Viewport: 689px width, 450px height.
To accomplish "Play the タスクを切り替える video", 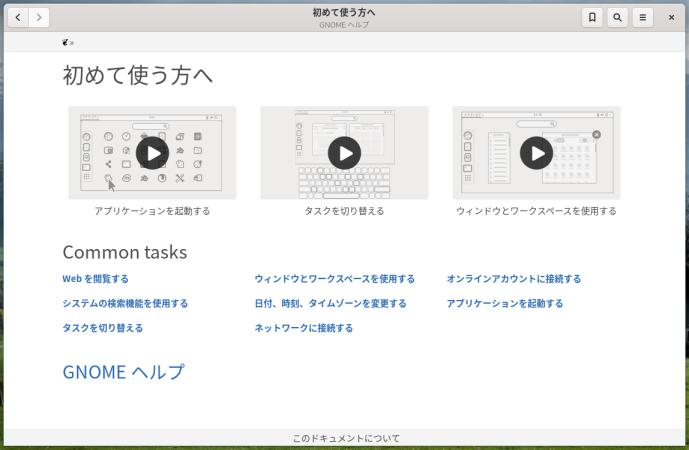I will point(344,153).
